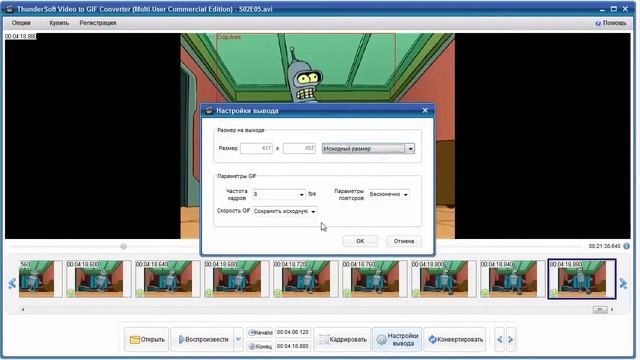Click the left arrow of the frame strip scrollbar
This screenshot has height=360, width=640.
coord(23,310)
